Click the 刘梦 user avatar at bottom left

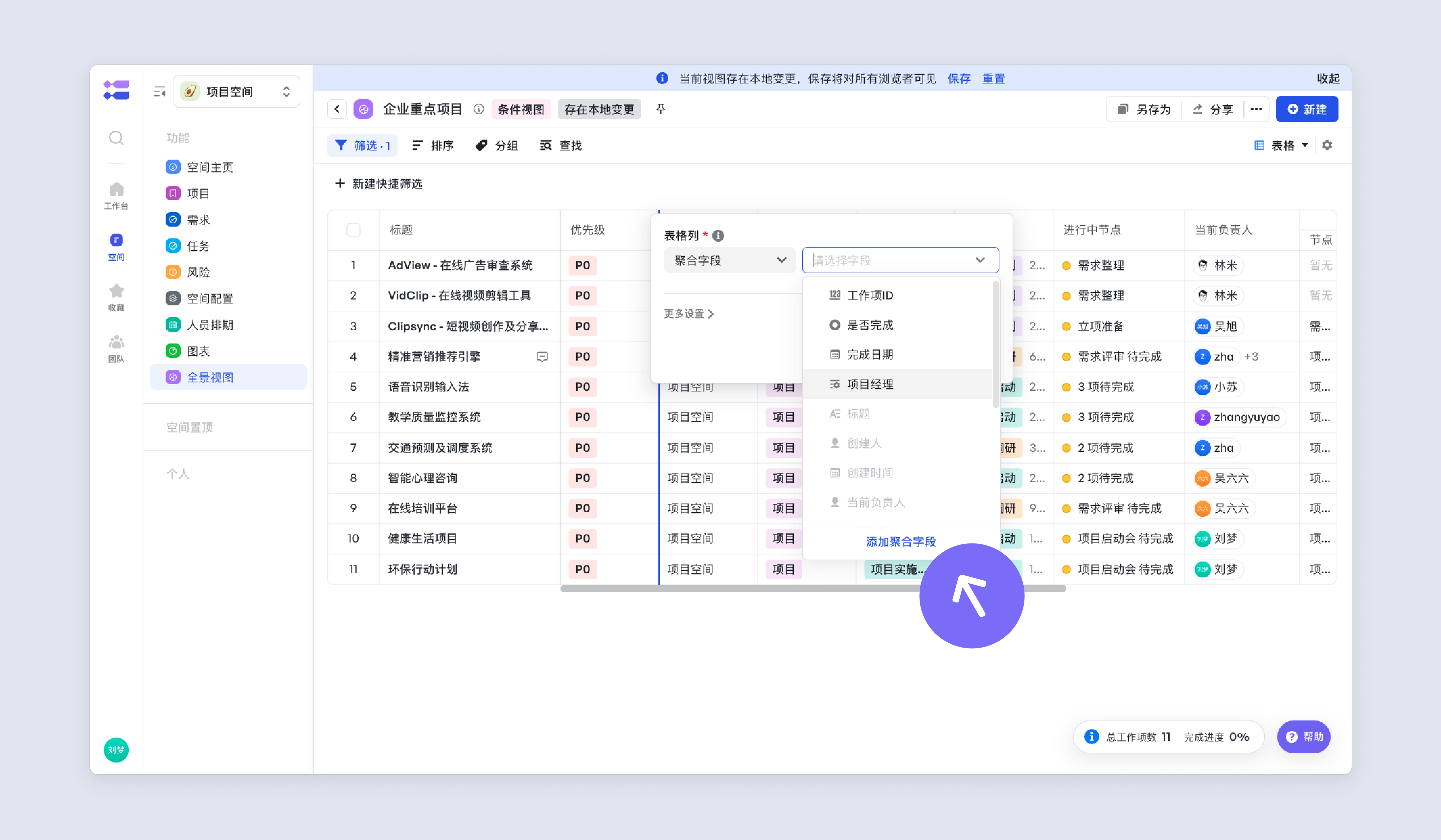click(116, 750)
